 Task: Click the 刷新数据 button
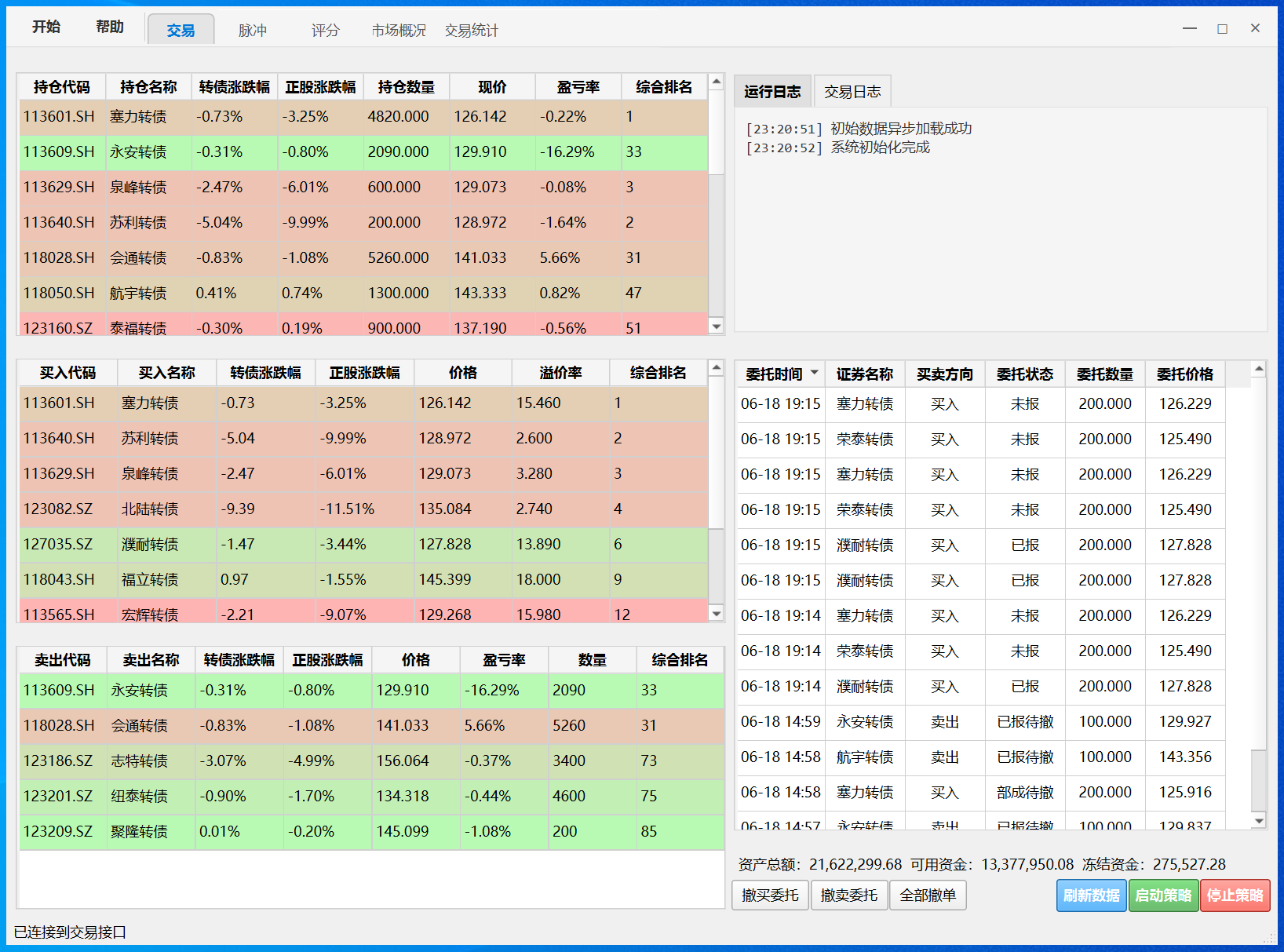pyautogui.click(x=1091, y=895)
